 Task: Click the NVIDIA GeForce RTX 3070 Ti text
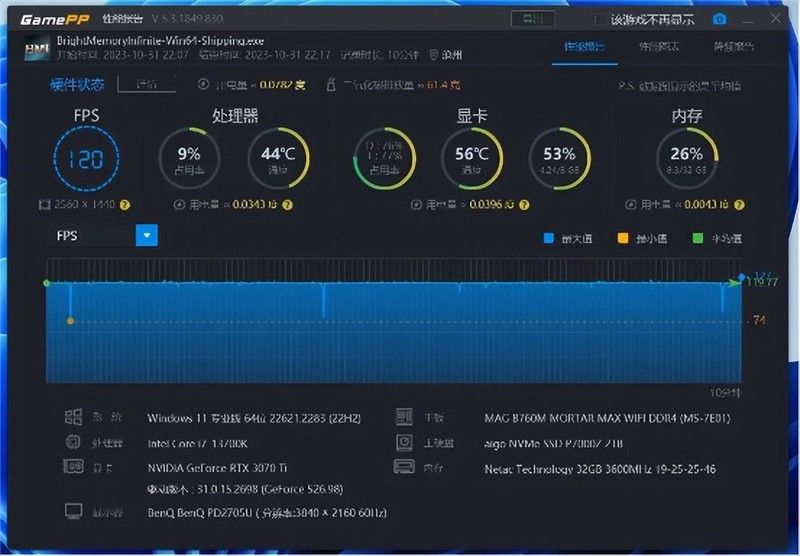point(217,468)
